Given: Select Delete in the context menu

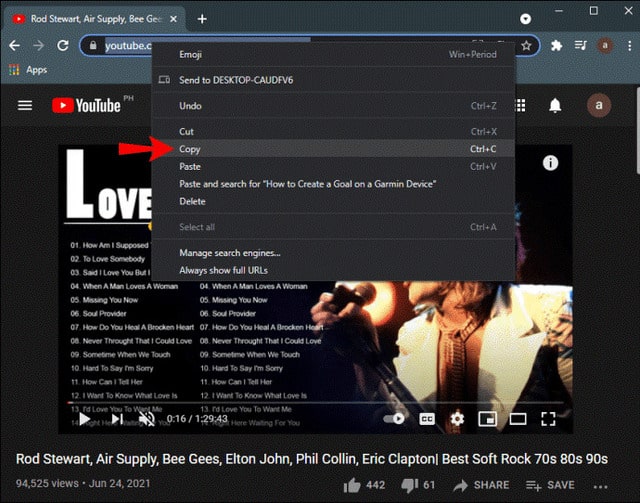Looking at the screenshot, I should (x=333, y=201).
